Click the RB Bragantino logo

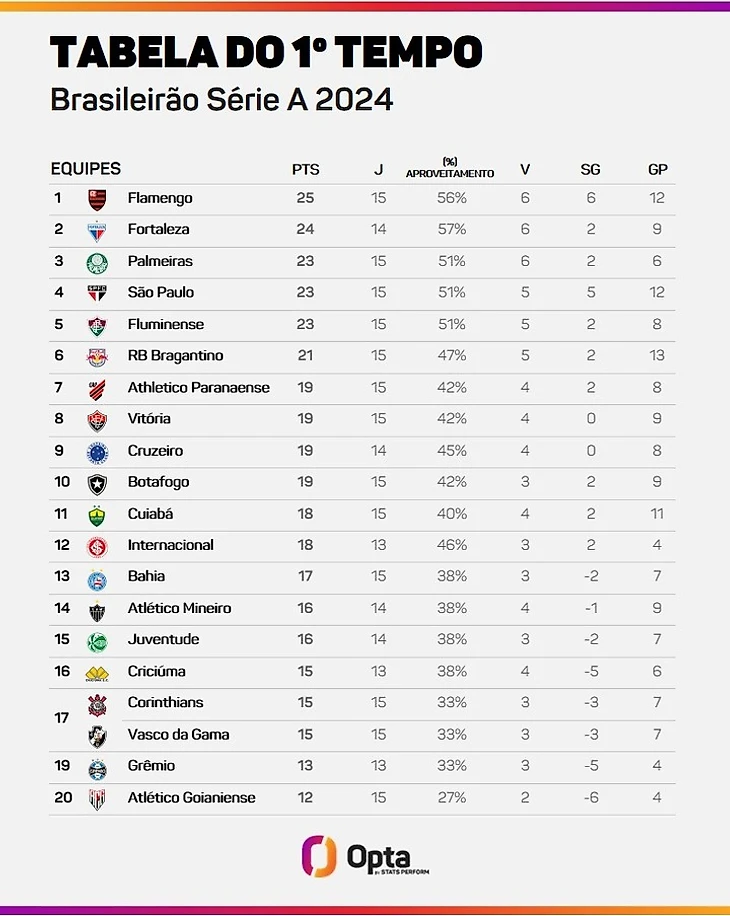coord(97,356)
